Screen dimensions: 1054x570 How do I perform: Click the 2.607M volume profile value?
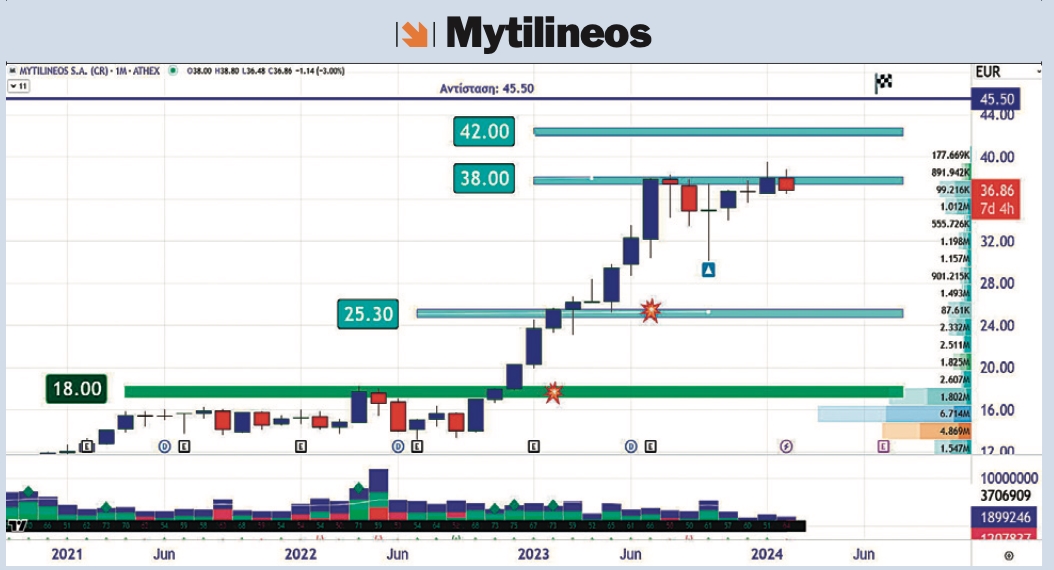[955, 380]
